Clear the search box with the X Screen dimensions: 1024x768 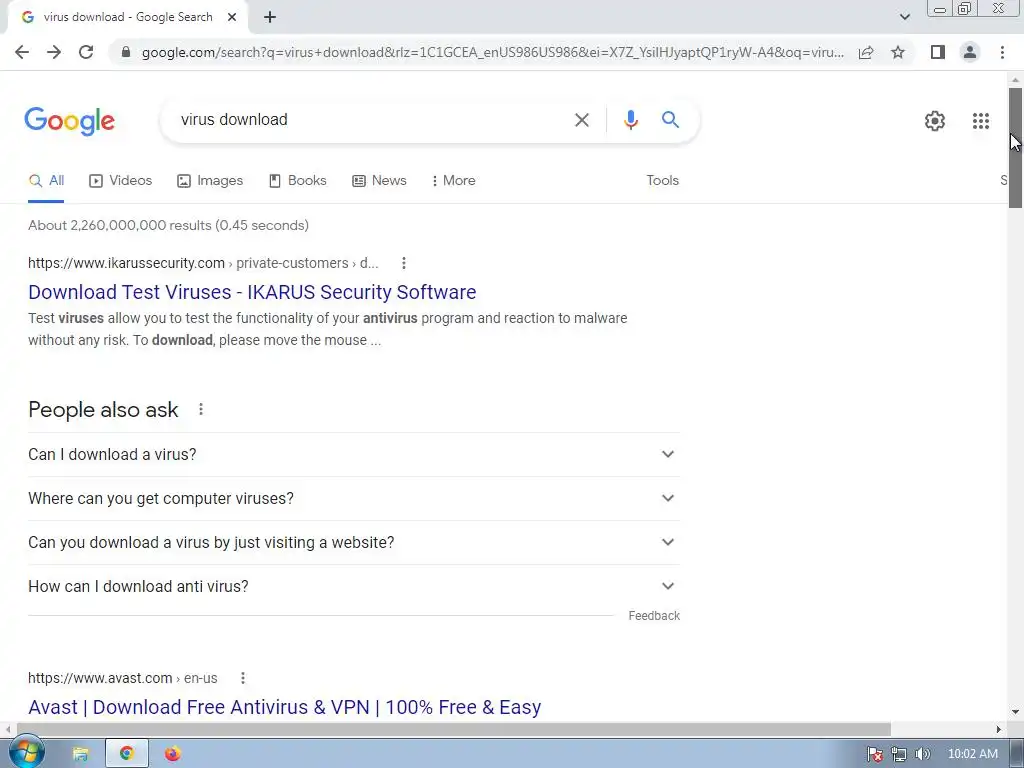582,120
